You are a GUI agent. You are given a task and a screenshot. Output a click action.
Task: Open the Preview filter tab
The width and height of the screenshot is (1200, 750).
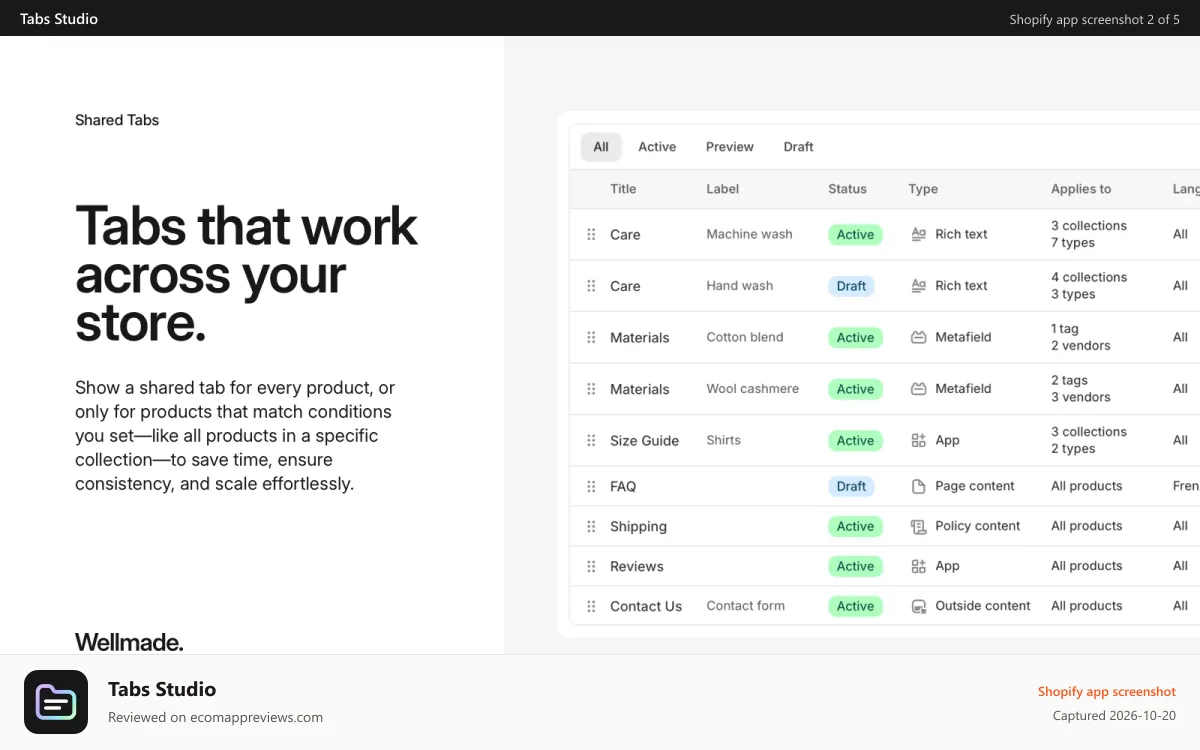[x=730, y=147]
